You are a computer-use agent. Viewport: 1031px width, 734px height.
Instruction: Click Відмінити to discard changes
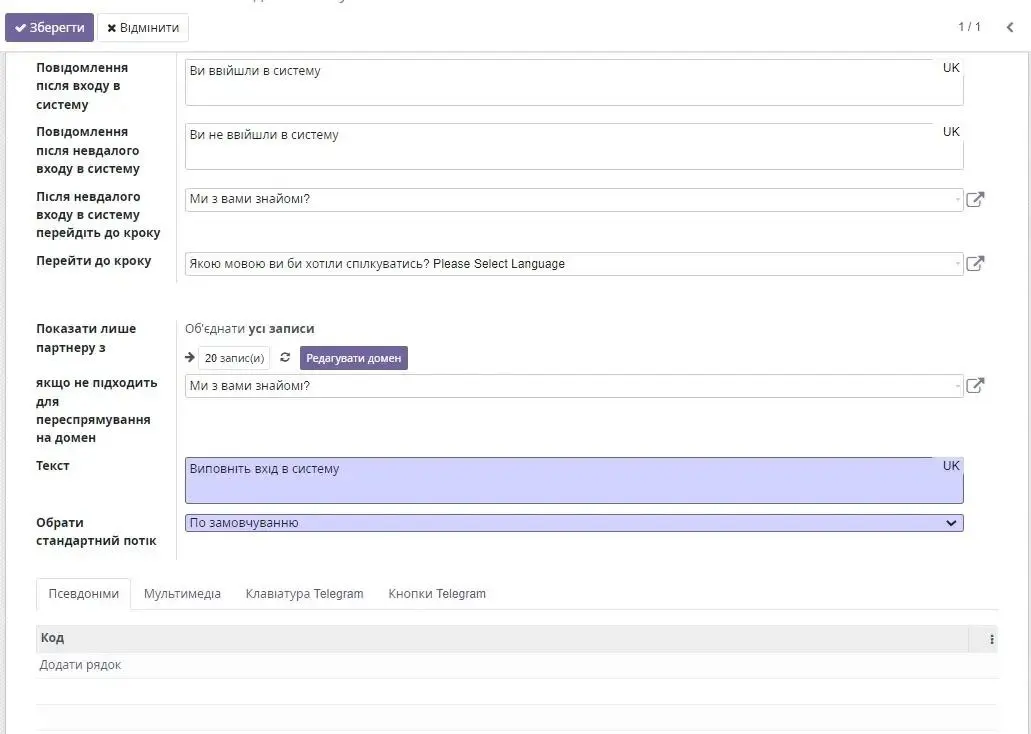click(143, 28)
